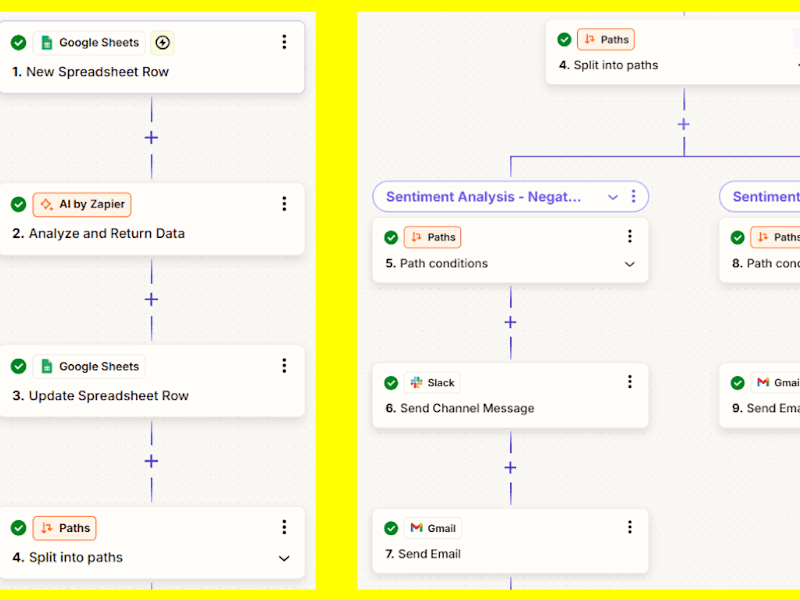Select '5. Path conditions' step title
Viewport: 800px width, 600px height.
[x=437, y=263]
